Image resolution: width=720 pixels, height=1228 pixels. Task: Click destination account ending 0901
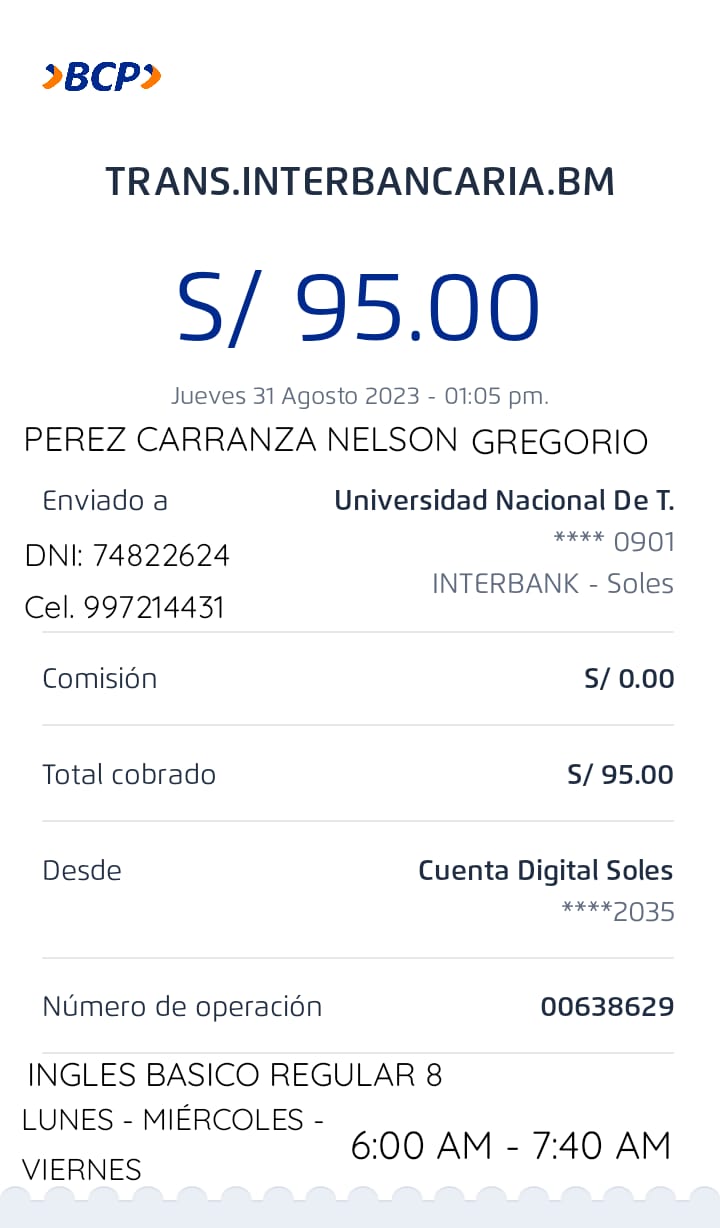(614, 542)
